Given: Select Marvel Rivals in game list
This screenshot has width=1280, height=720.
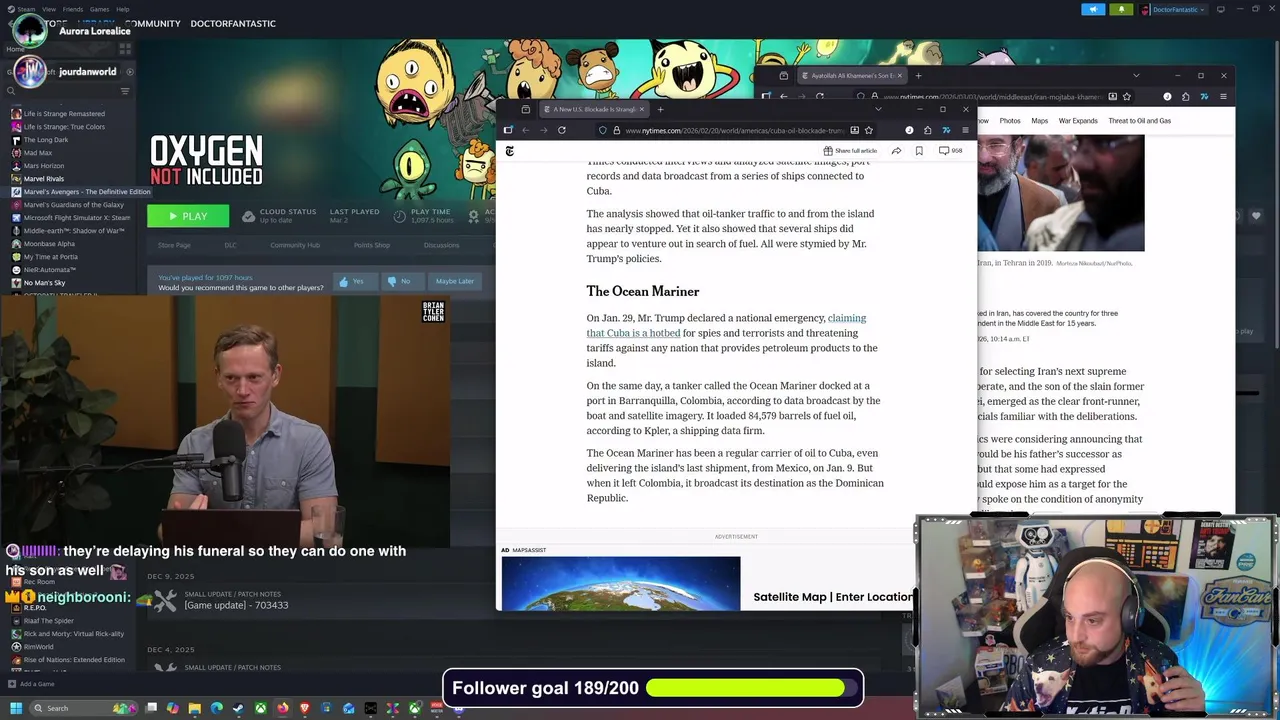Looking at the screenshot, I should click(x=44, y=179).
